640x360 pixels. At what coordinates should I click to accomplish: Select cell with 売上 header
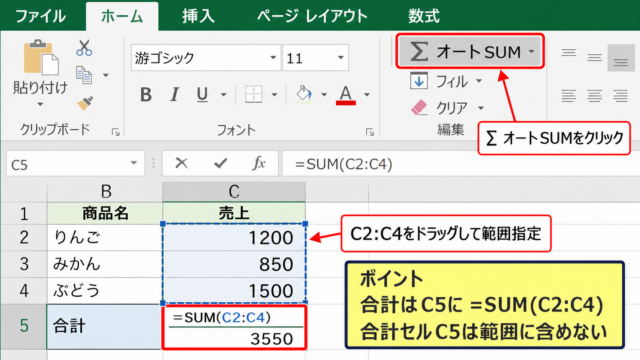click(234, 213)
